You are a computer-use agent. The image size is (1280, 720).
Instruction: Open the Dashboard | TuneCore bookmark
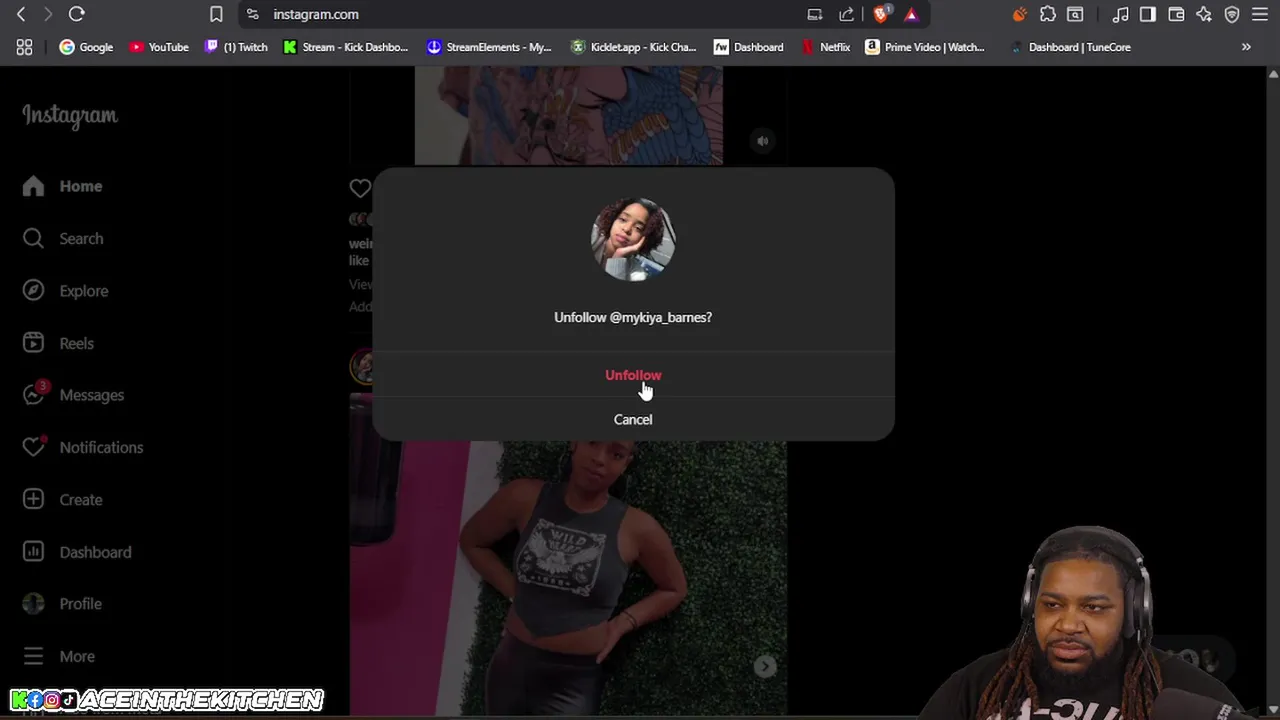(x=1070, y=47)
